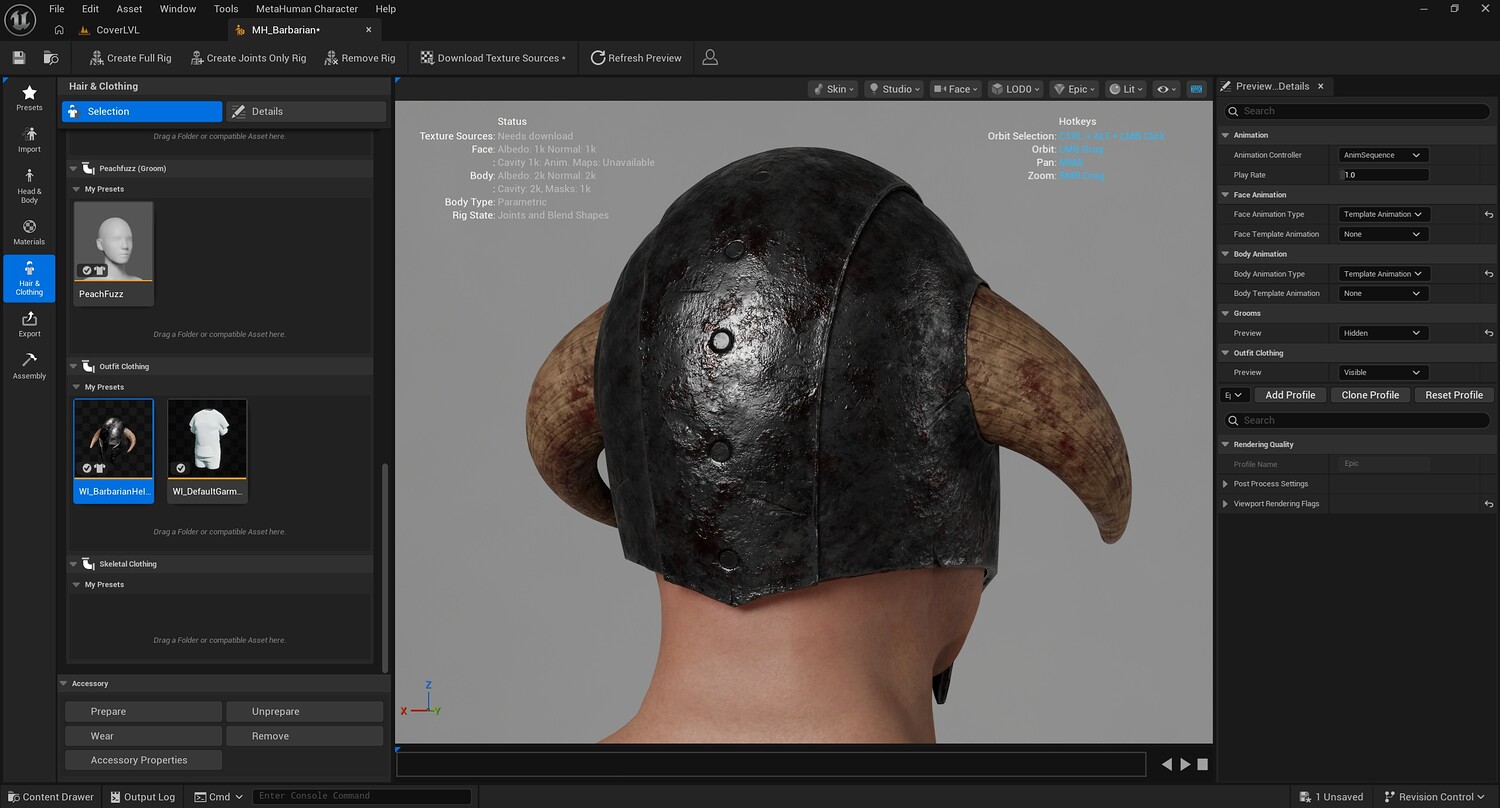Play the animation forward
Screen dimensions: 1500x808
(x=1185, y=764)
